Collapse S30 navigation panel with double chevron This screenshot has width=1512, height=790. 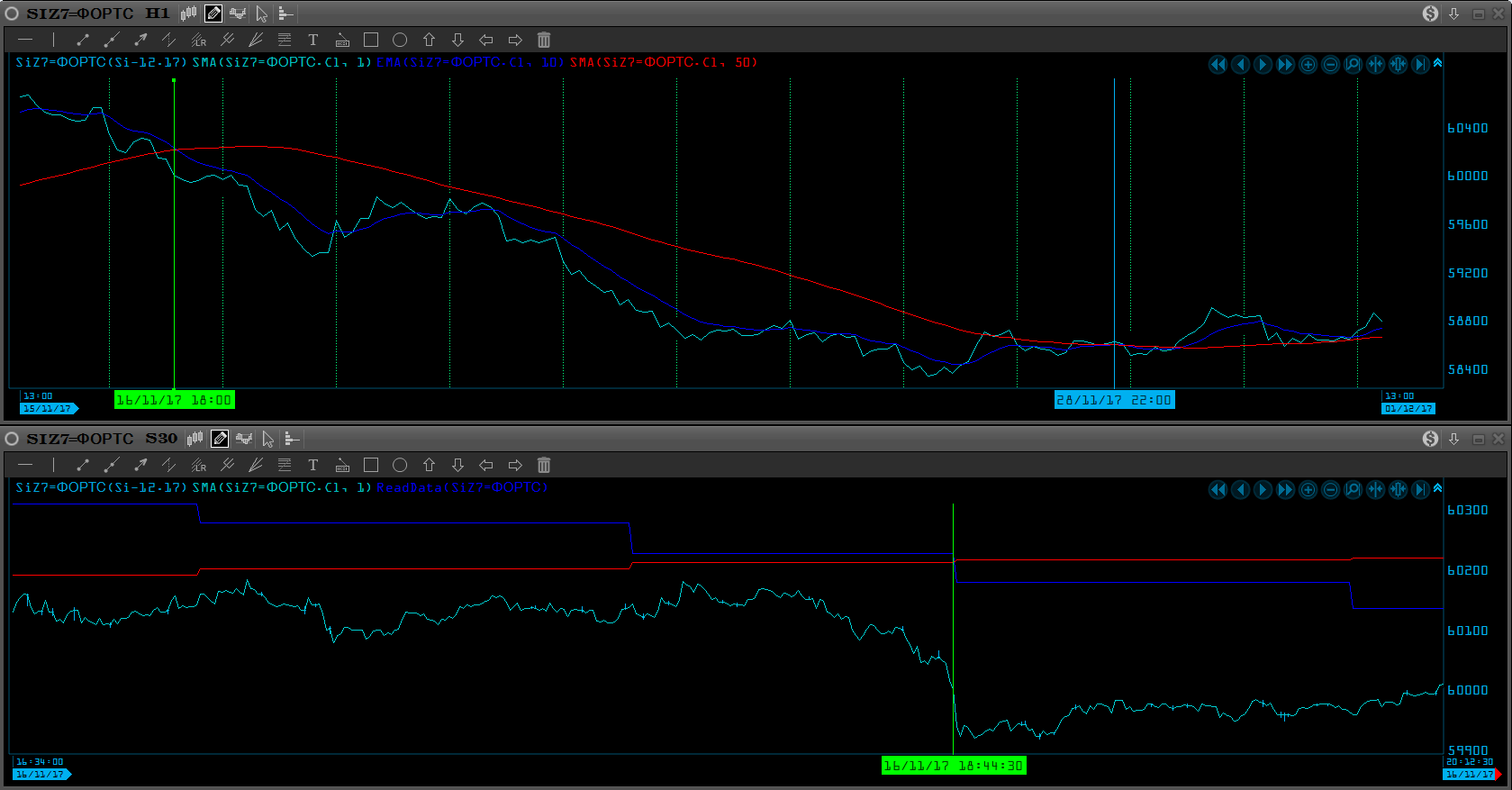[x=1437, y=487]
